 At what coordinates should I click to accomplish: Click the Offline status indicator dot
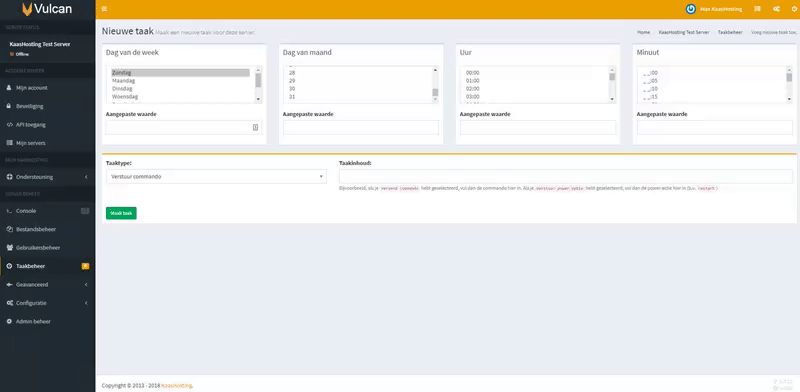(11, 54)
